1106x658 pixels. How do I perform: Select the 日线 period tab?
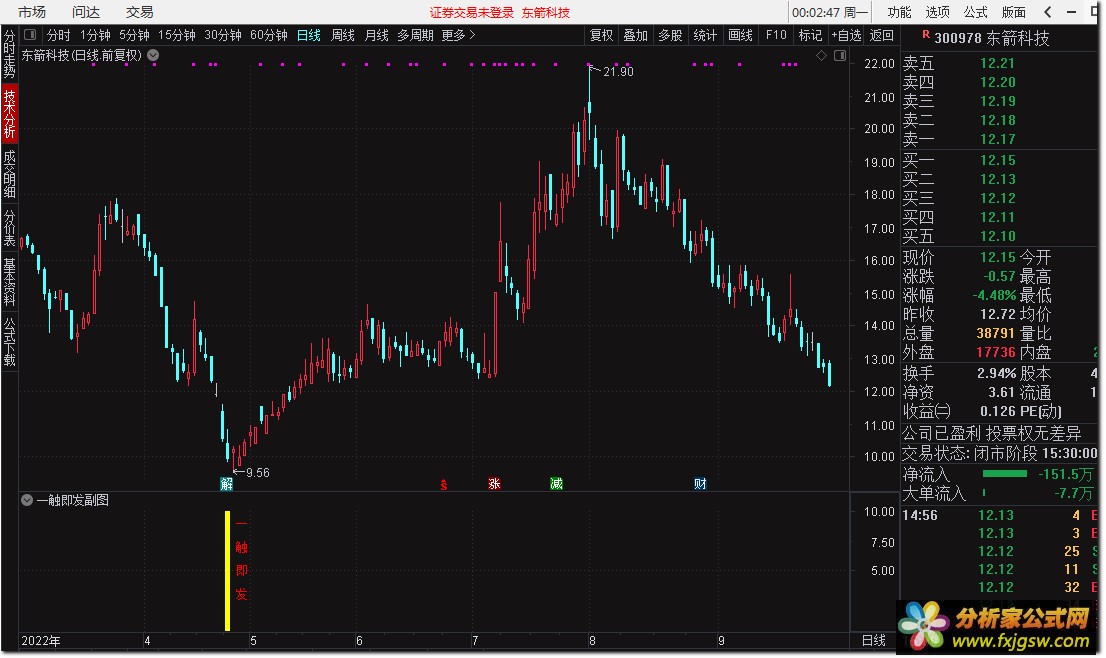309,35
